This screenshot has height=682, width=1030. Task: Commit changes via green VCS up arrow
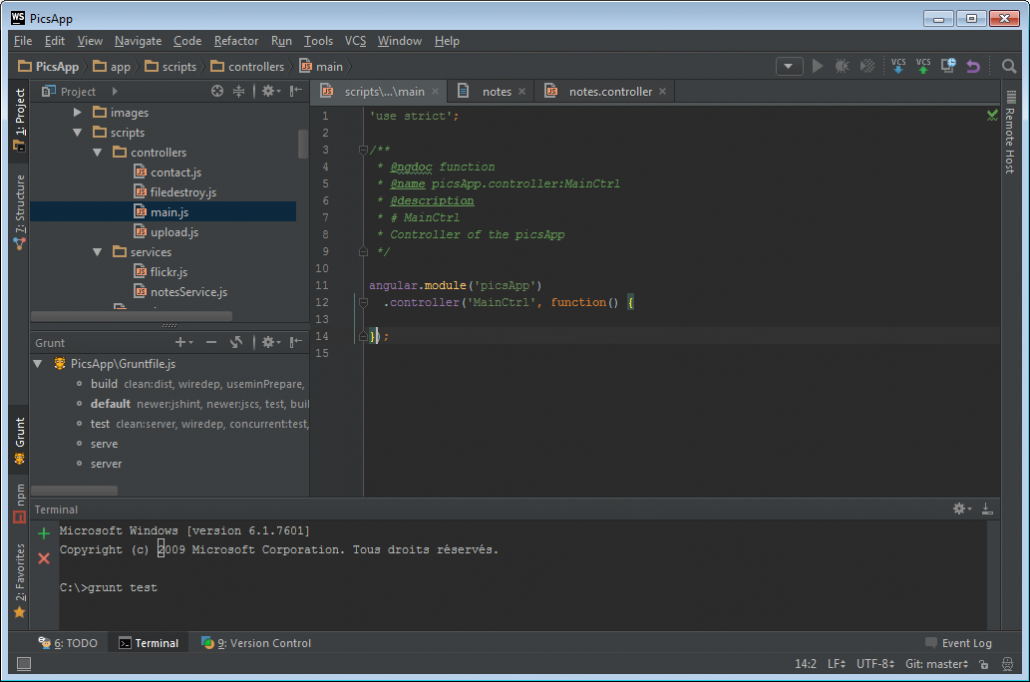click(922, 65)
